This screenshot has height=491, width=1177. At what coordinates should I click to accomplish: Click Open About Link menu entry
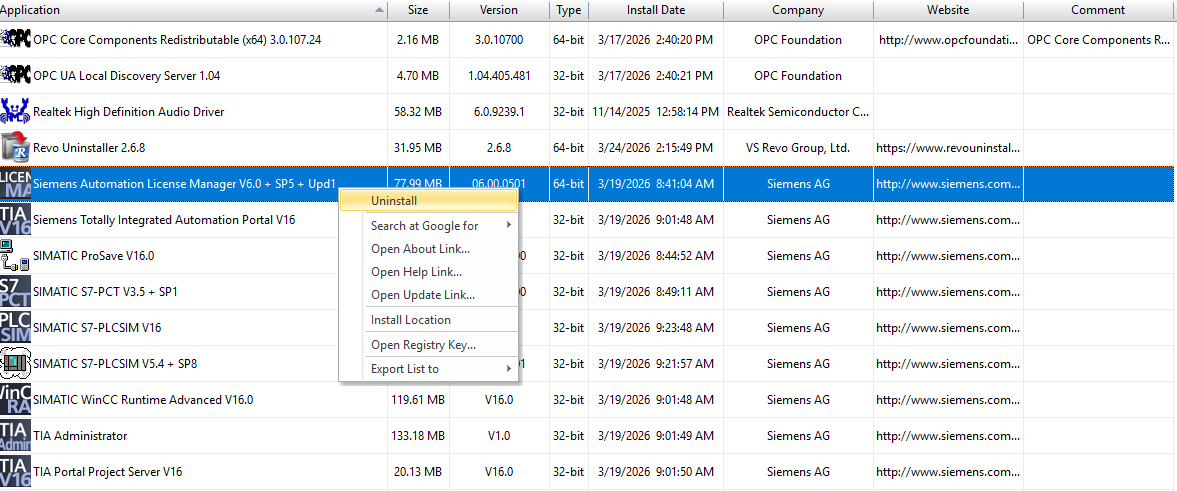420,249
